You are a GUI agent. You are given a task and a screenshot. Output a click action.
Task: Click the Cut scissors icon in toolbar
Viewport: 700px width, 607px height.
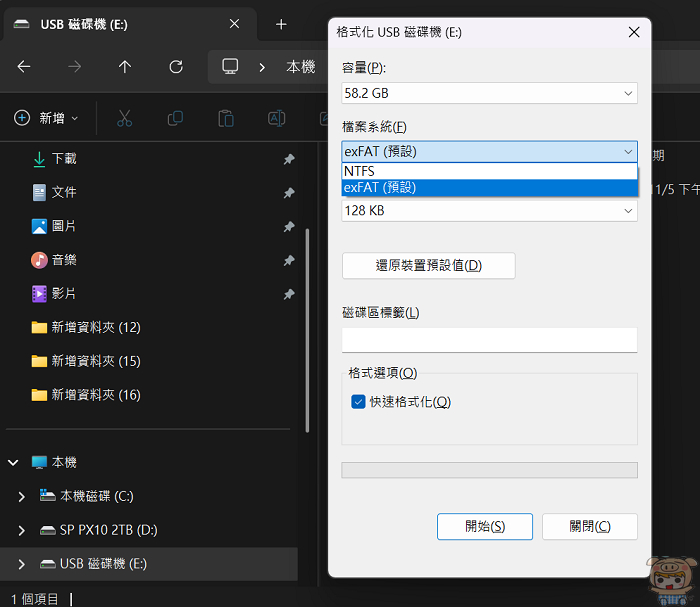[124, 118]
